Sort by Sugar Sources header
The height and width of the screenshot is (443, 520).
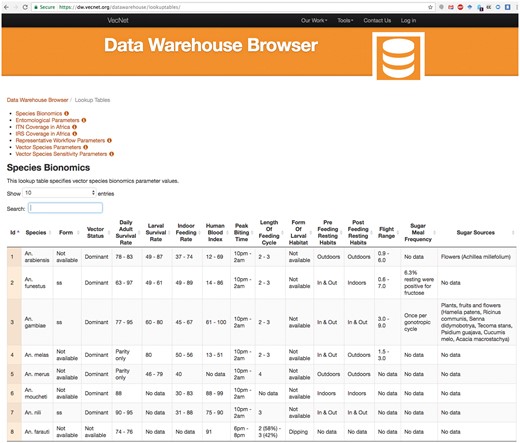[x=477, y=232]
